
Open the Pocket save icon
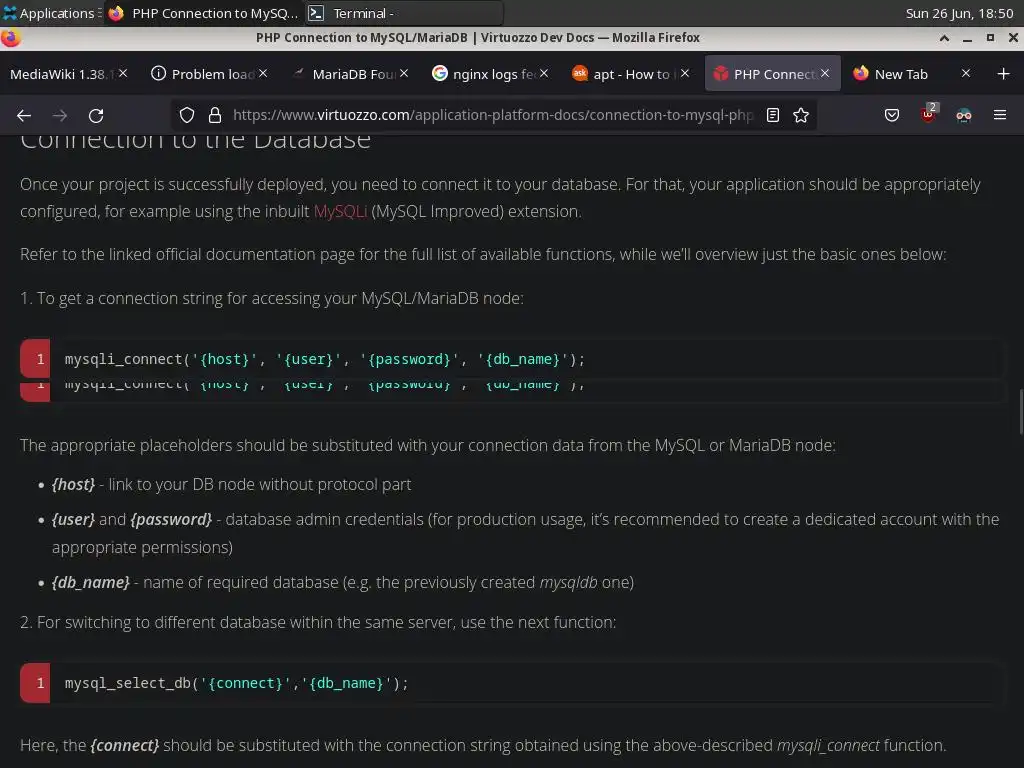coord(891,116)
